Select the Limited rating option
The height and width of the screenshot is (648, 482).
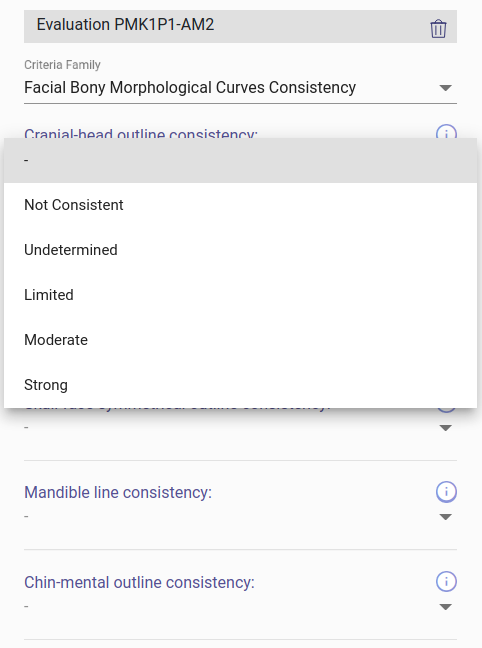(240, 295)
